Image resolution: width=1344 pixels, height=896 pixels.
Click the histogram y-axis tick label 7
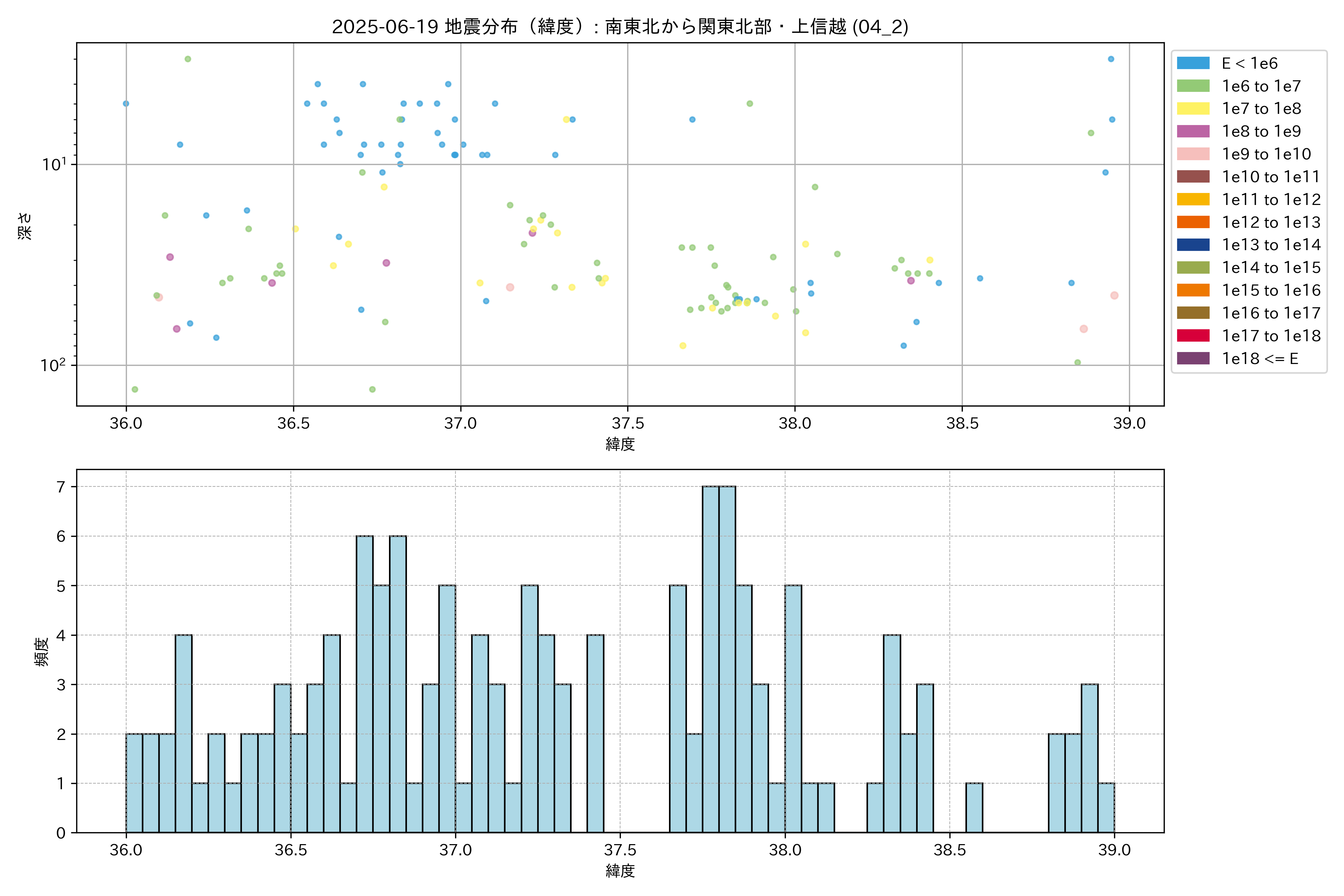(x=60, y=487)
